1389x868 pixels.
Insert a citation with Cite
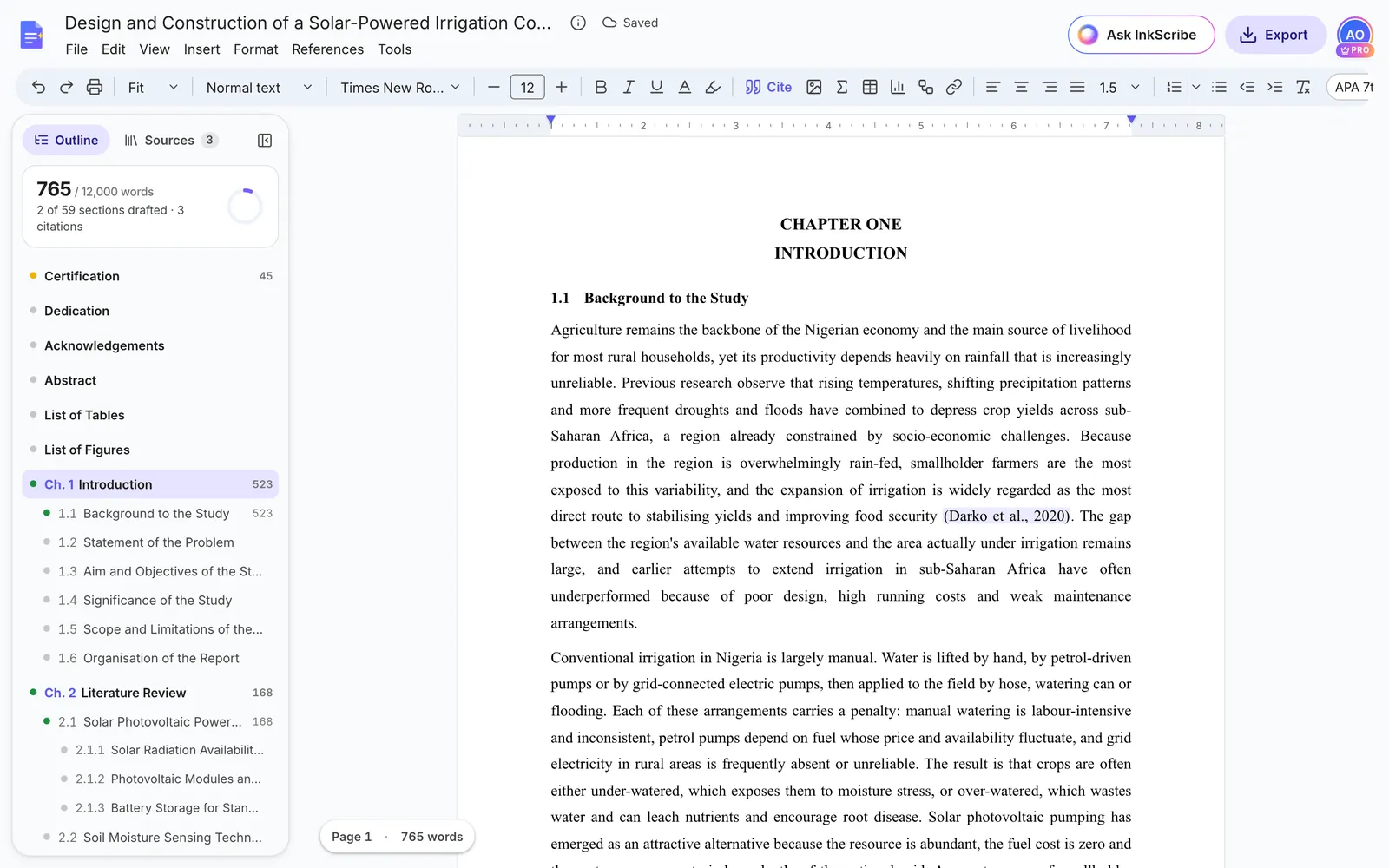768,87
